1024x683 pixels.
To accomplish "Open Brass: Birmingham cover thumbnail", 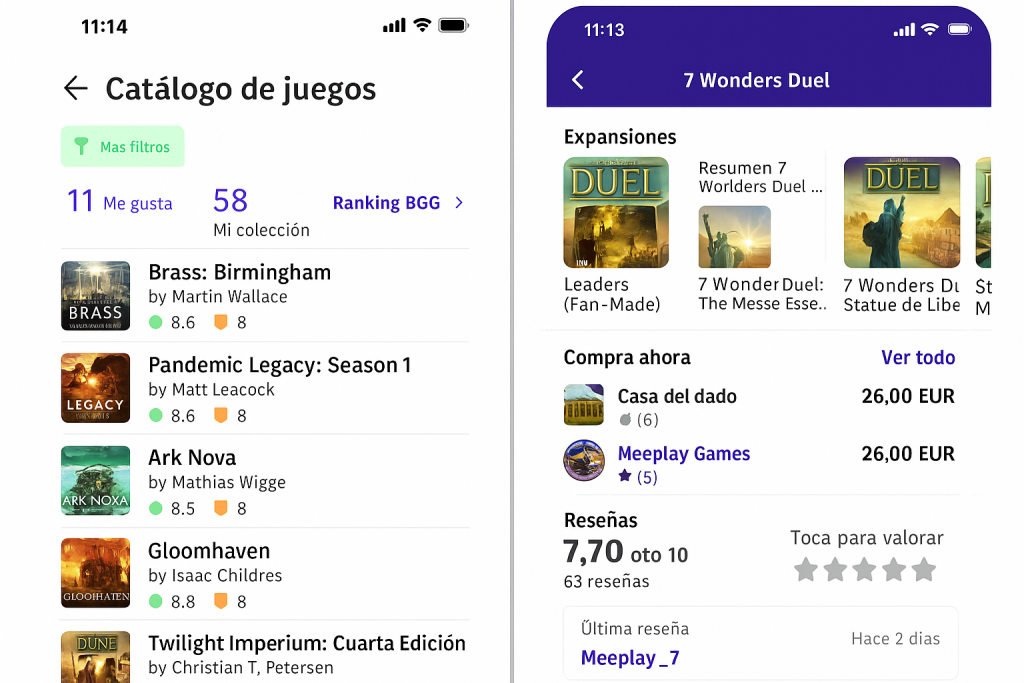I will click(96, 296).
